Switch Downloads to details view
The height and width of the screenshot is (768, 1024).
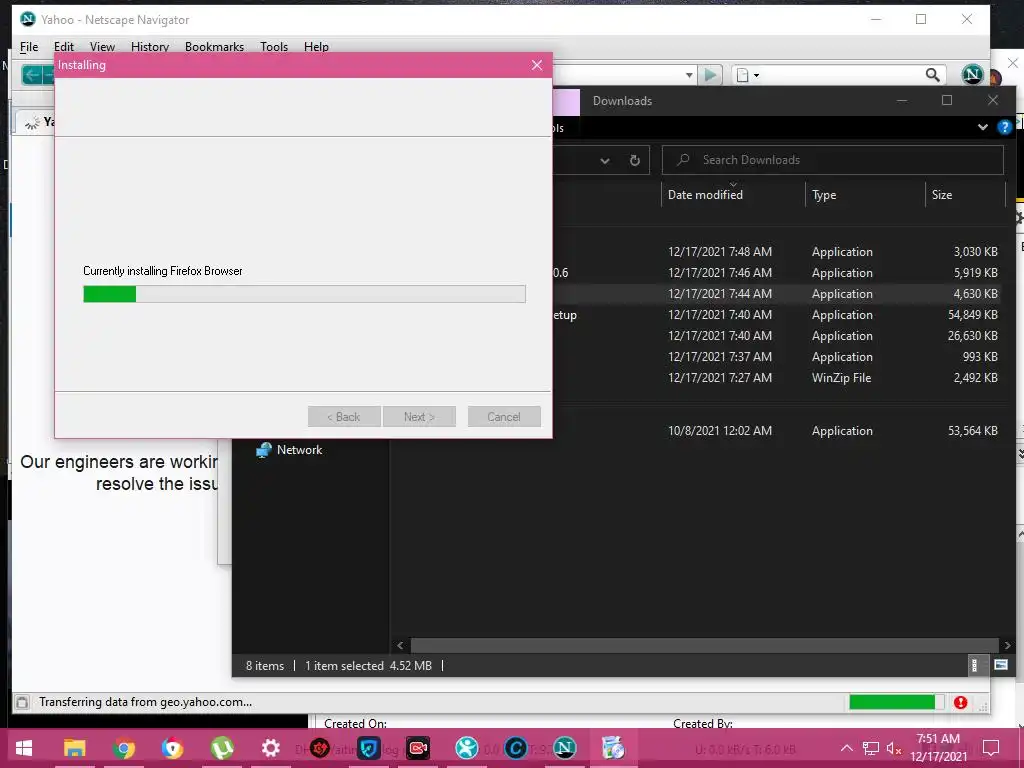[974, 665]
